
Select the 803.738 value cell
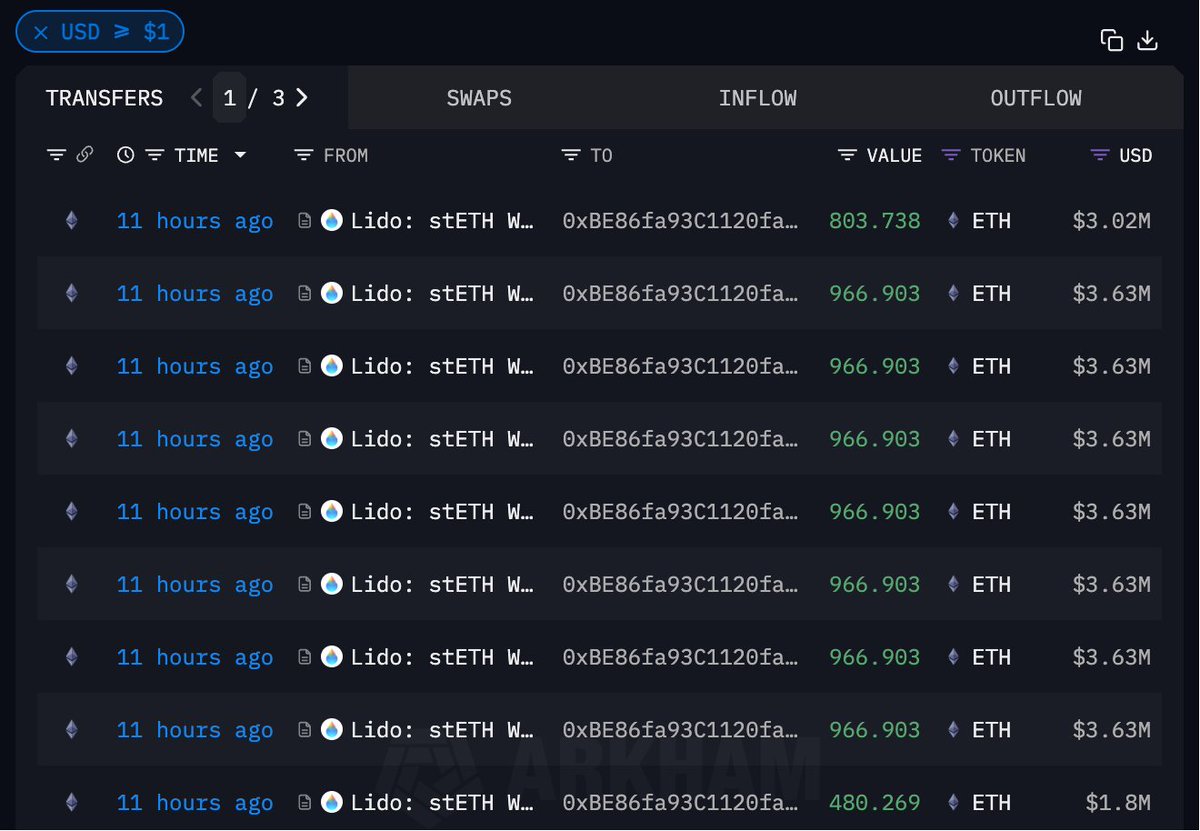875,221
